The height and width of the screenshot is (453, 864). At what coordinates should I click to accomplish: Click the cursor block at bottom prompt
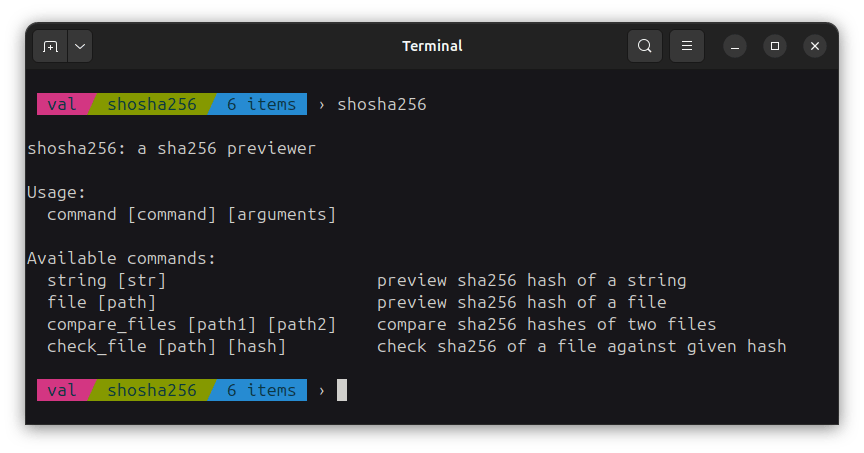point(342,390)
